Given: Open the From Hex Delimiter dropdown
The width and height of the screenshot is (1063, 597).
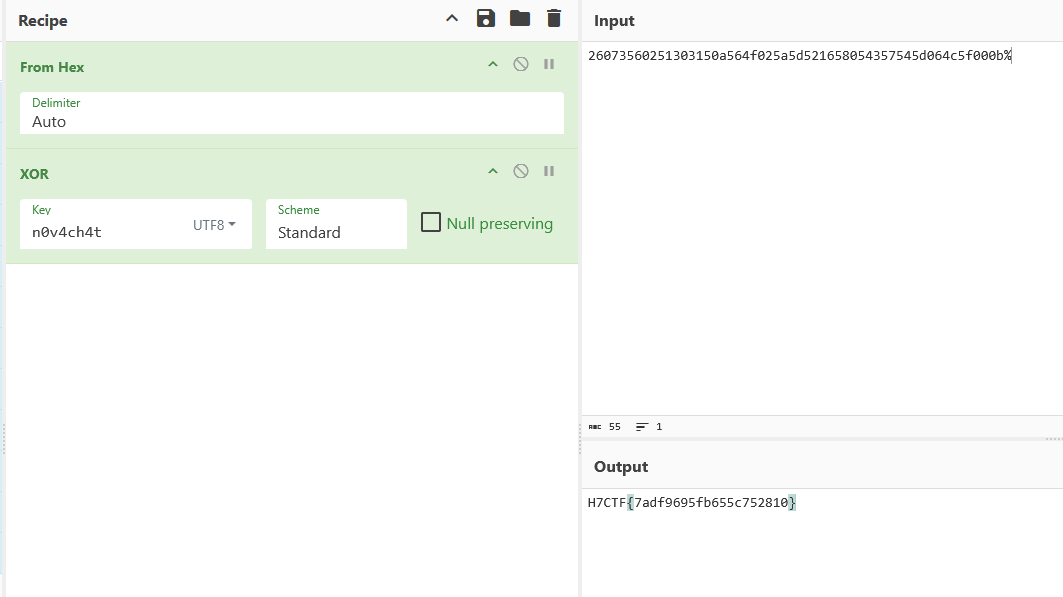Looking at the screenshot, I should tap(292, 113).
